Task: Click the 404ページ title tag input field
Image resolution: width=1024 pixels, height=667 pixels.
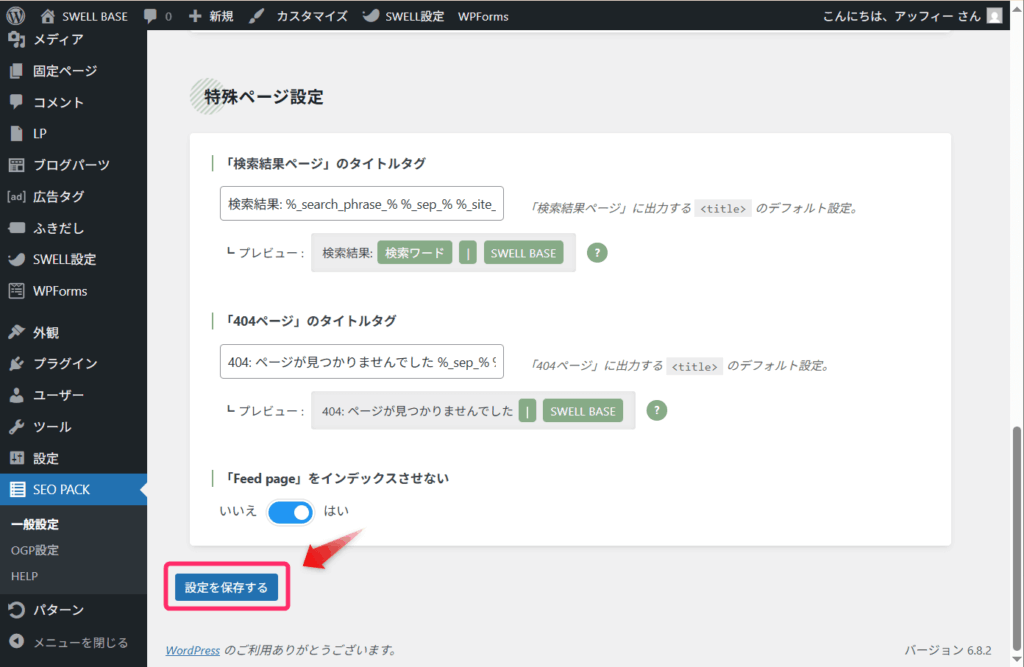Action: [362, 362]
